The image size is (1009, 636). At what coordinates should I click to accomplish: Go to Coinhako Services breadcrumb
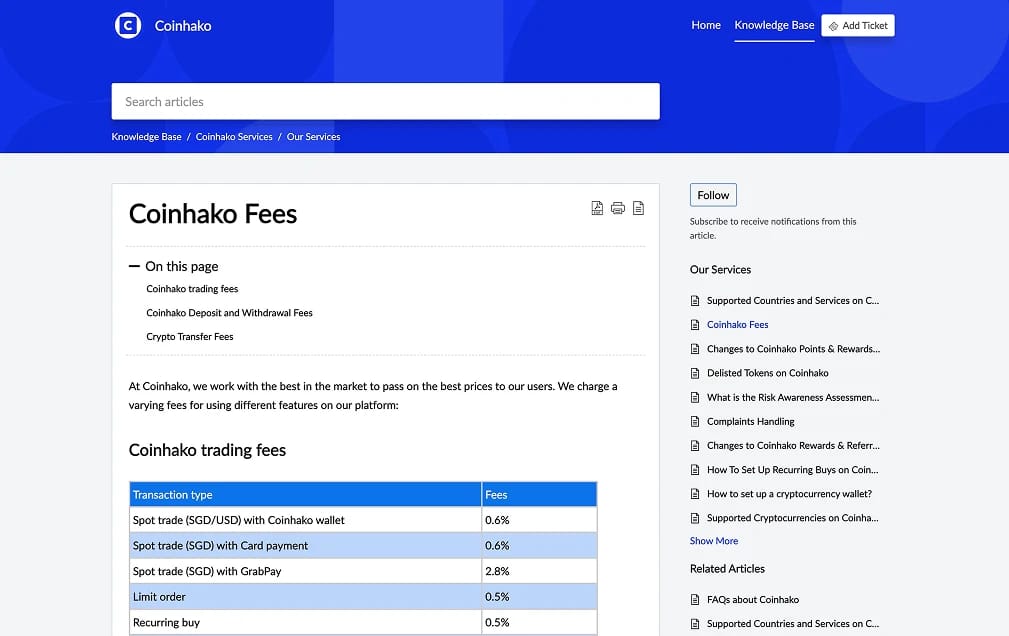234,136
